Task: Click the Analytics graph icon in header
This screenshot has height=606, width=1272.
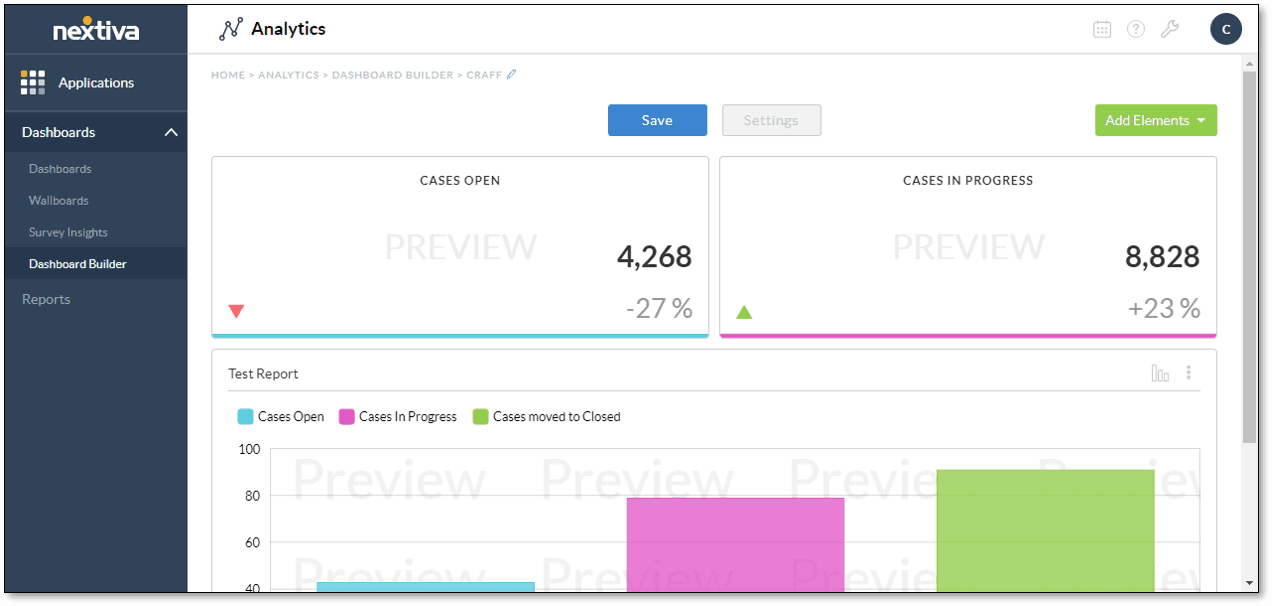Action: click(230, 29)
